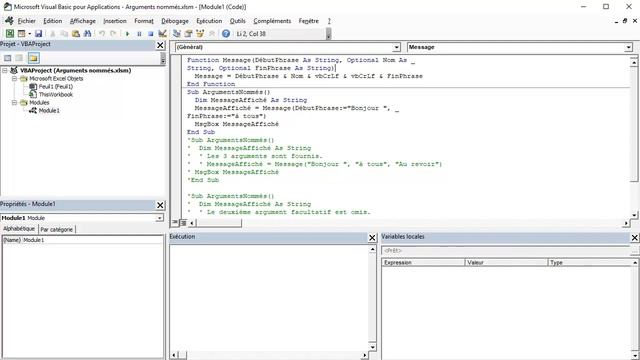This screenshot has width=640, height=360.
Task: Collapse the VBAProject (Arguments nommés.xlsm) node
Action: [5, 71]
